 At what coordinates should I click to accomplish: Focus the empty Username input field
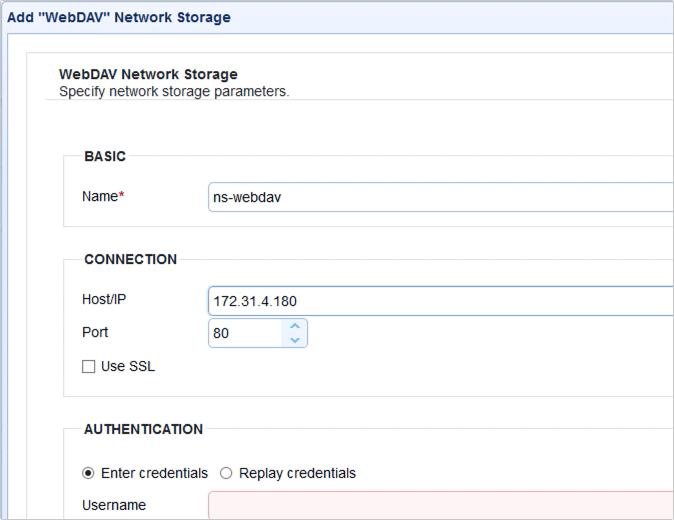[440, 505]
